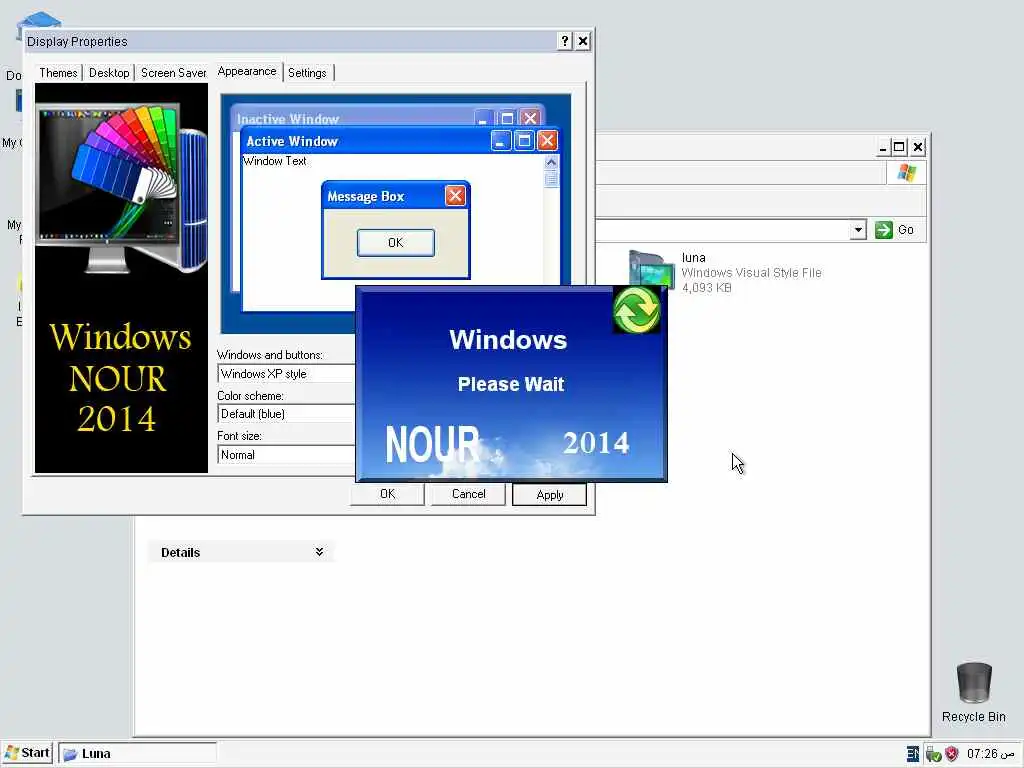
Task: Click the Go button in the Luna window
Action: tap(895, 230)
